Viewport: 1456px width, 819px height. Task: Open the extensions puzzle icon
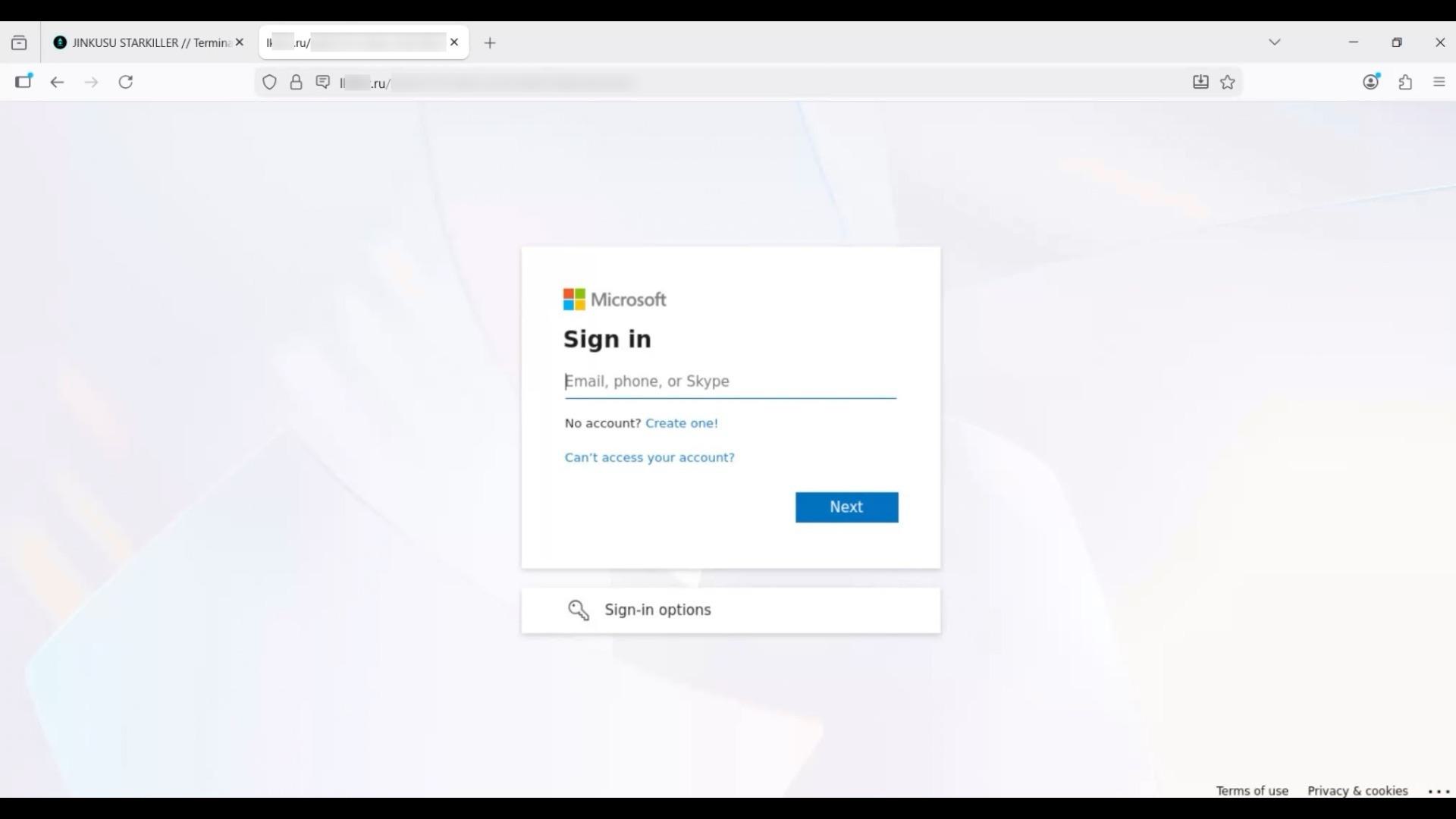click(x=1405, y=82)
